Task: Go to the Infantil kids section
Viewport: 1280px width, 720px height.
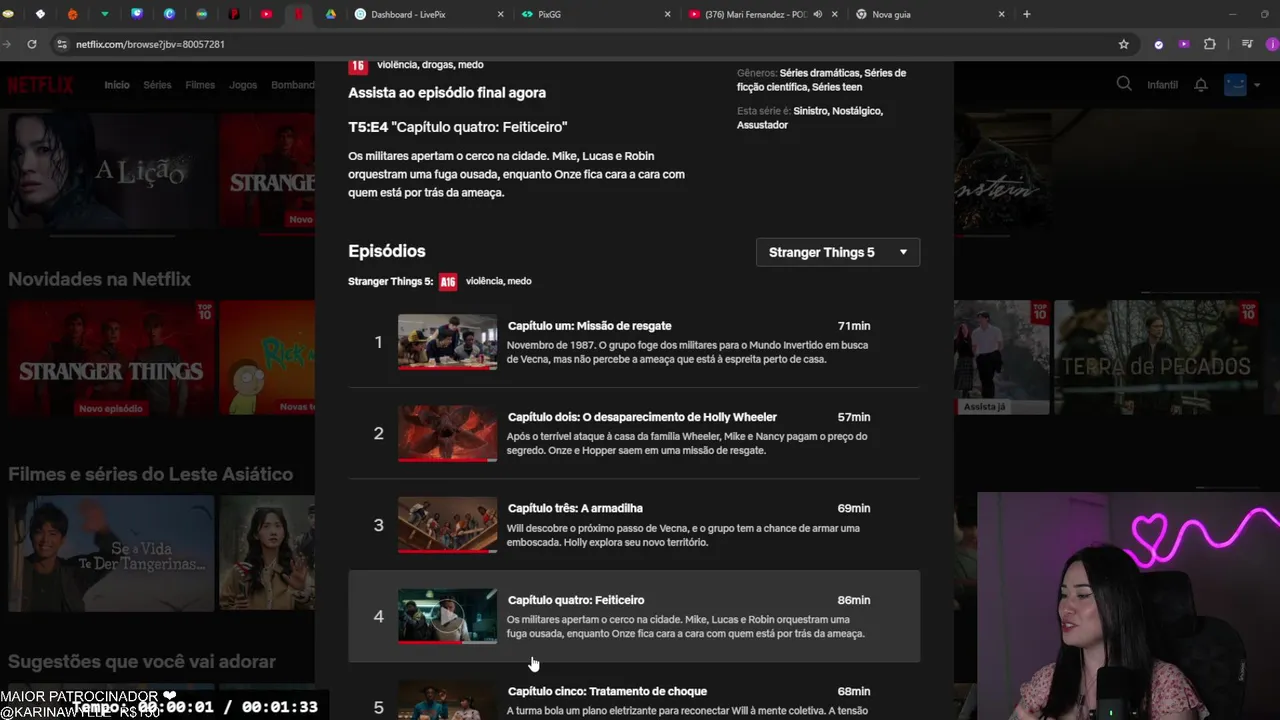Action: (x=1162, y=85)
